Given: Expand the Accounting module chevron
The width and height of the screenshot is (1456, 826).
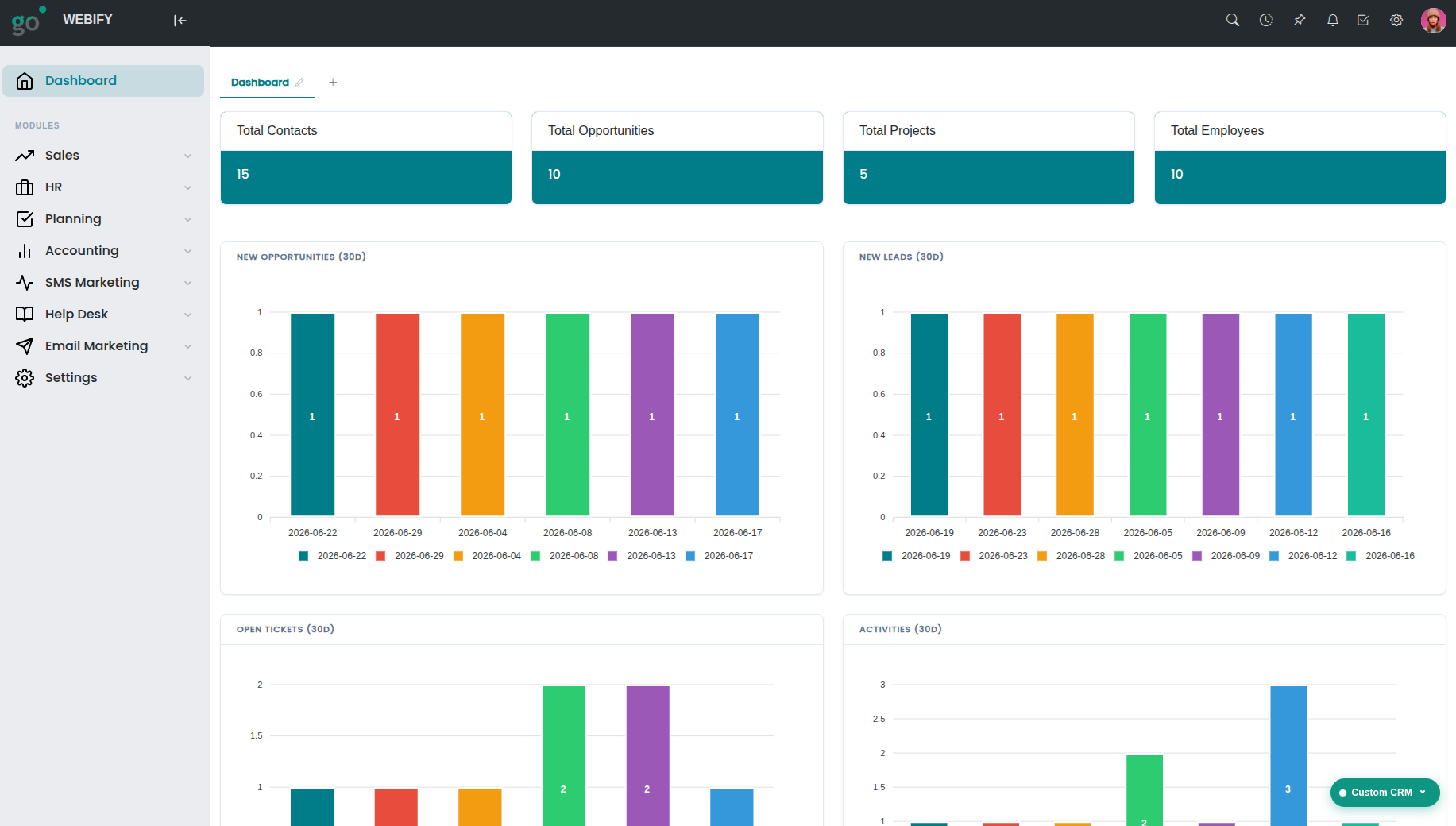Looking at the screenshot, I should (188, 251).
